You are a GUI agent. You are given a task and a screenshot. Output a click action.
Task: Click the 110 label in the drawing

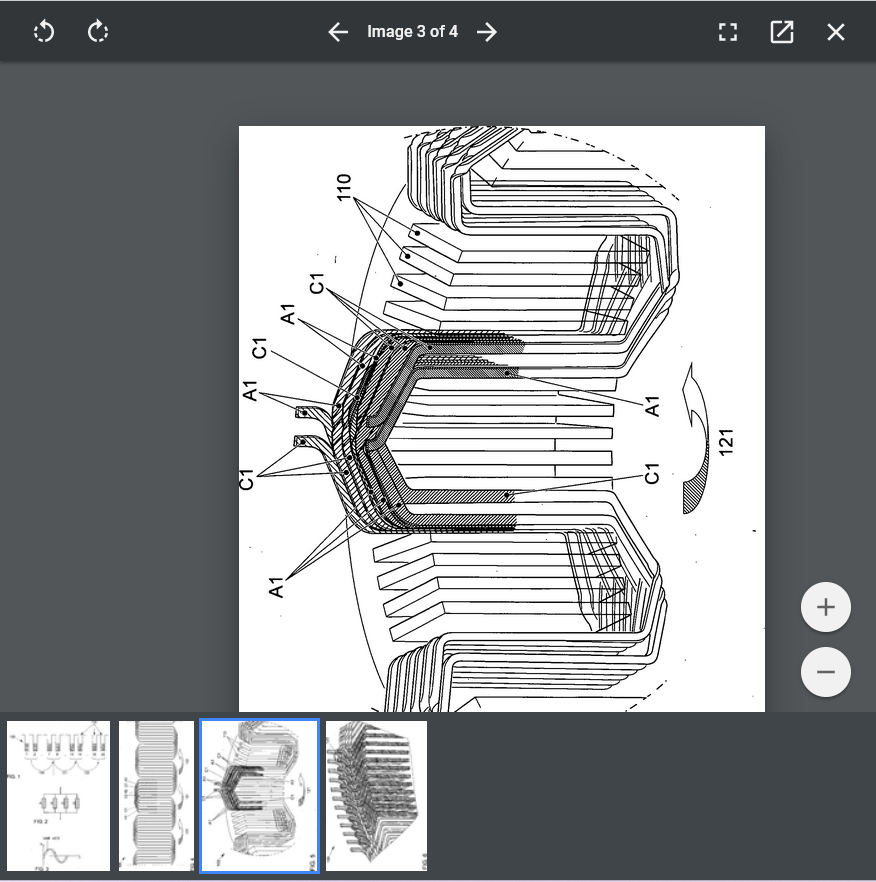[344, 186]
